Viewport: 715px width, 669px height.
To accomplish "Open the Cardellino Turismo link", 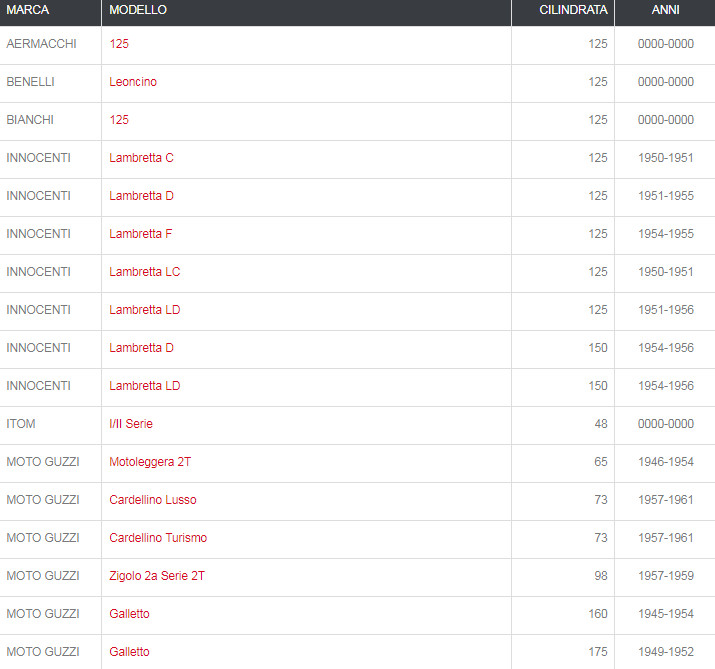I will tap(158, 538).
